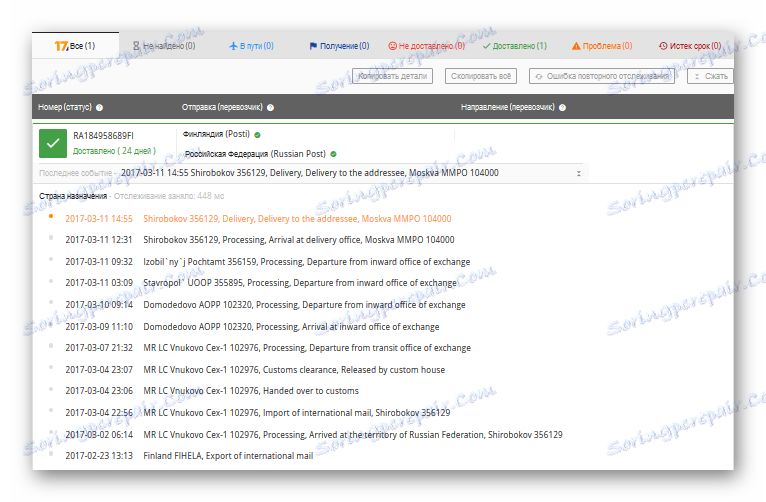Switch to 'Не найдено (0)' tab
The image size is (766, 502).
(x=164, y=46)
